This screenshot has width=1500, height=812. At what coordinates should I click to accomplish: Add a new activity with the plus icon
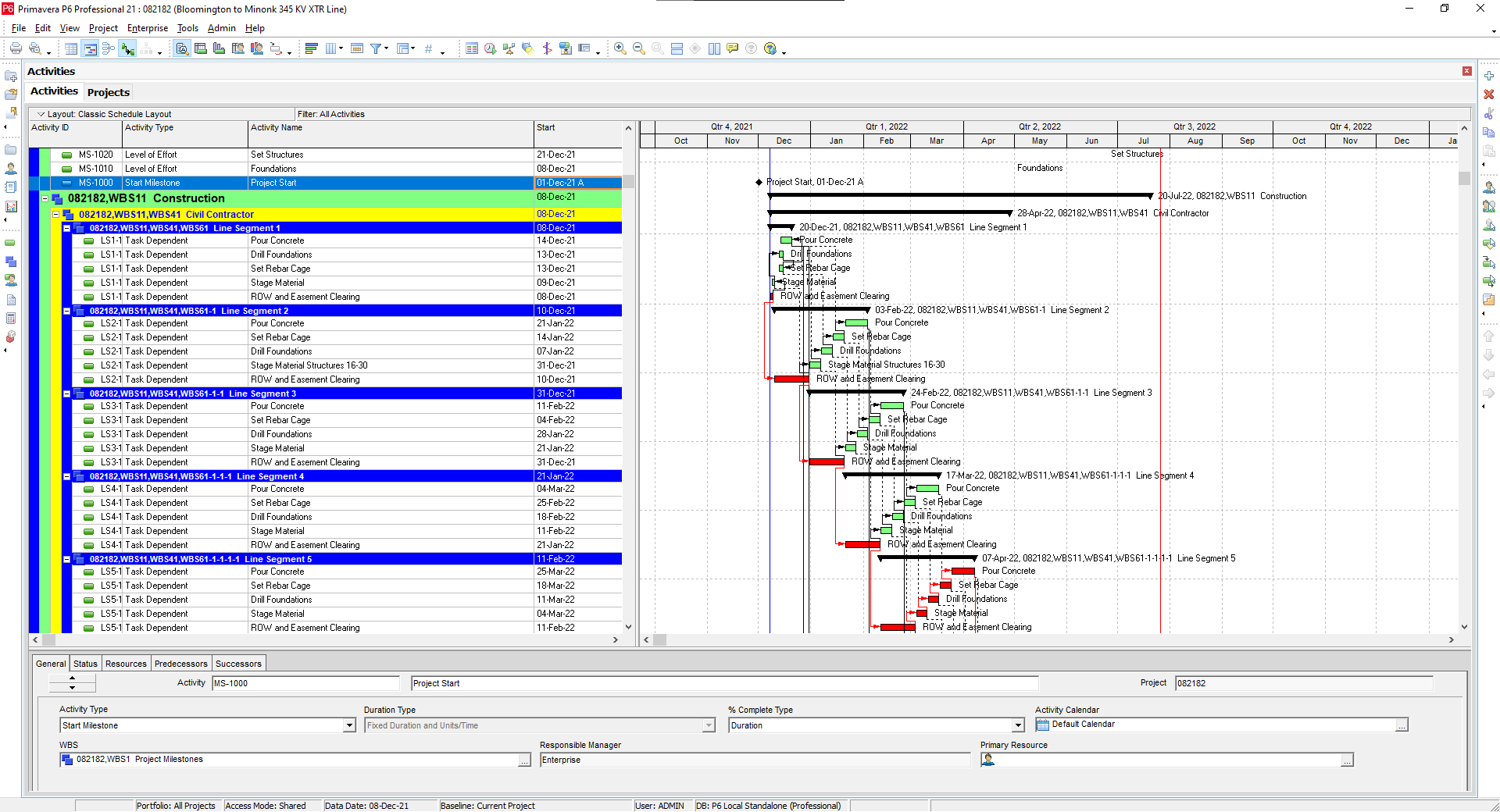1489,77
